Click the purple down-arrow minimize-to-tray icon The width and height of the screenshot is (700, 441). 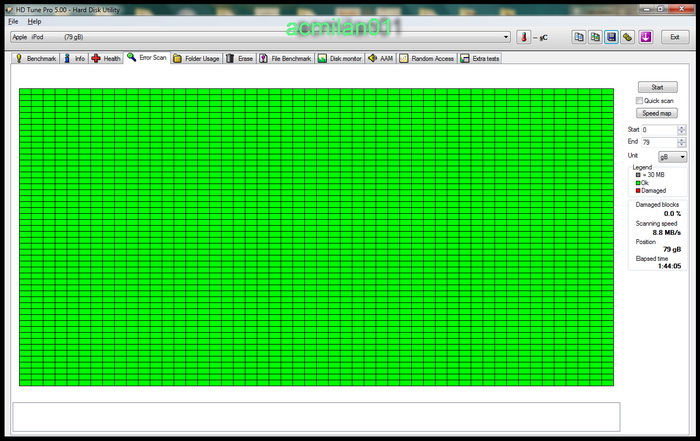(646, 37)
